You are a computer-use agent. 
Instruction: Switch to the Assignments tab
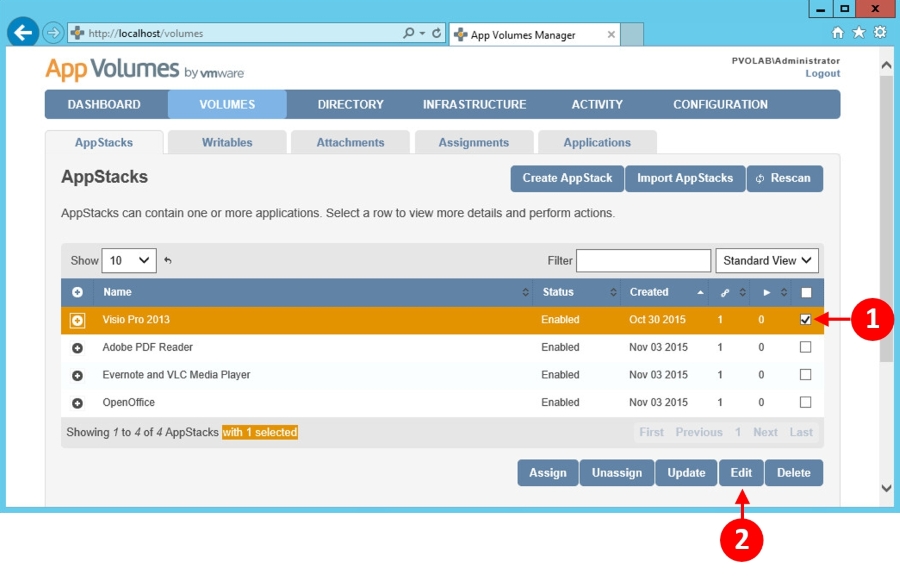click(x=474, y=142)
